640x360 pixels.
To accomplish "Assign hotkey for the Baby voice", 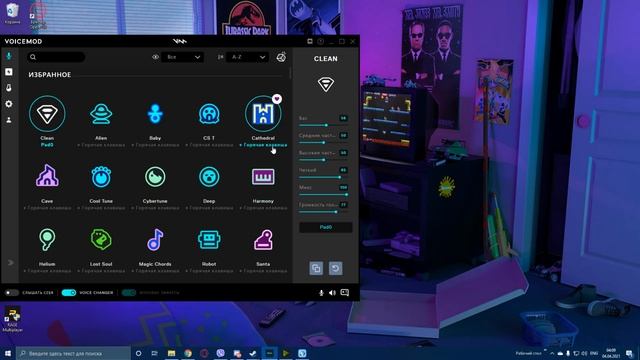I will [x=155, y=145].
